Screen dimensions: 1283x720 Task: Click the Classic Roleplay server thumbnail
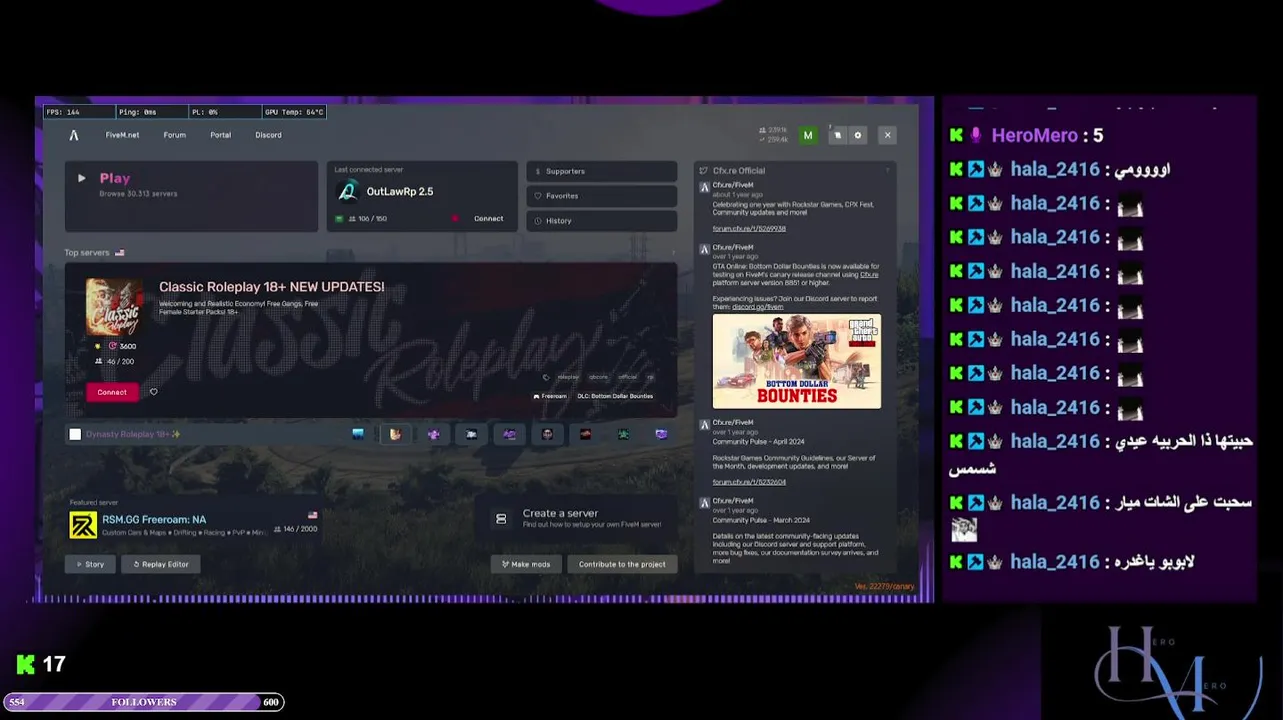[114, 306]
